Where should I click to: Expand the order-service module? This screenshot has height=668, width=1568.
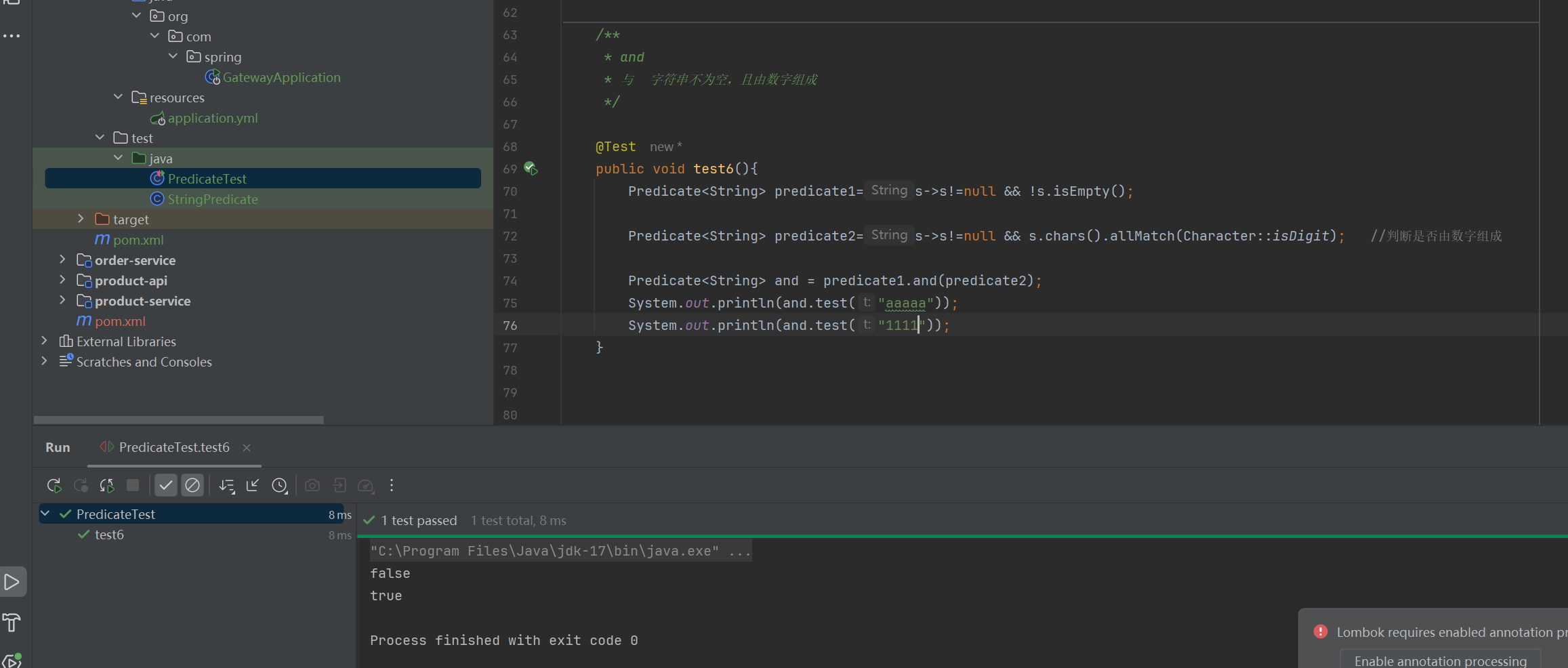point(63,259)
